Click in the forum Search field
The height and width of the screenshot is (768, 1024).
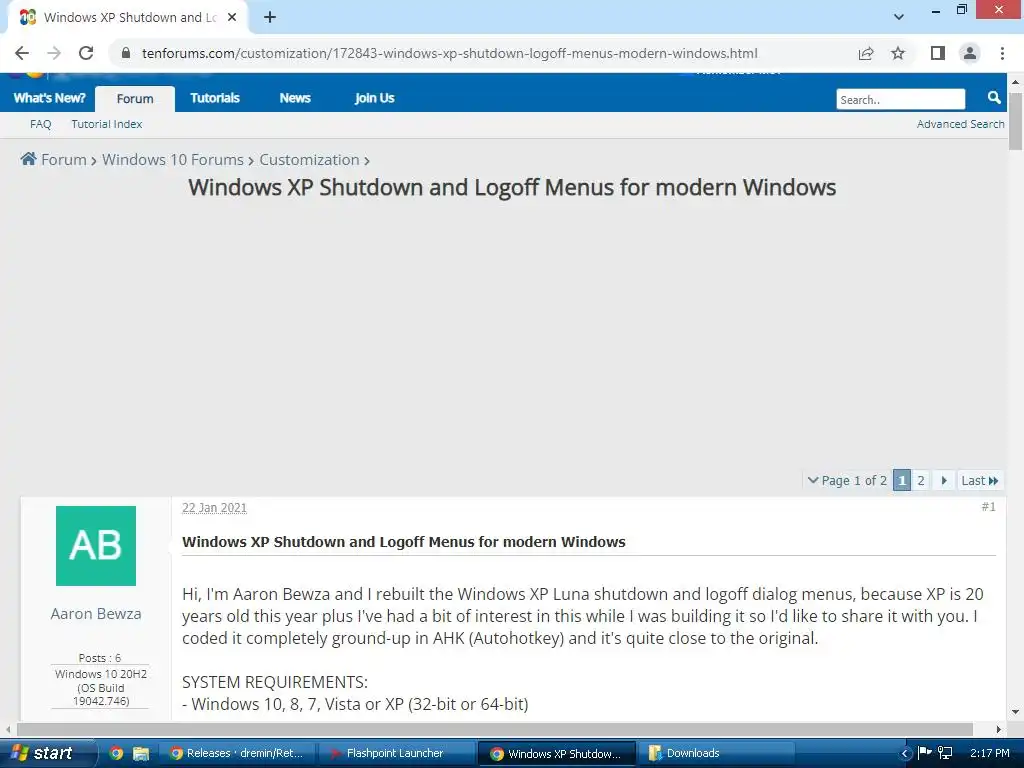point(901,99)
